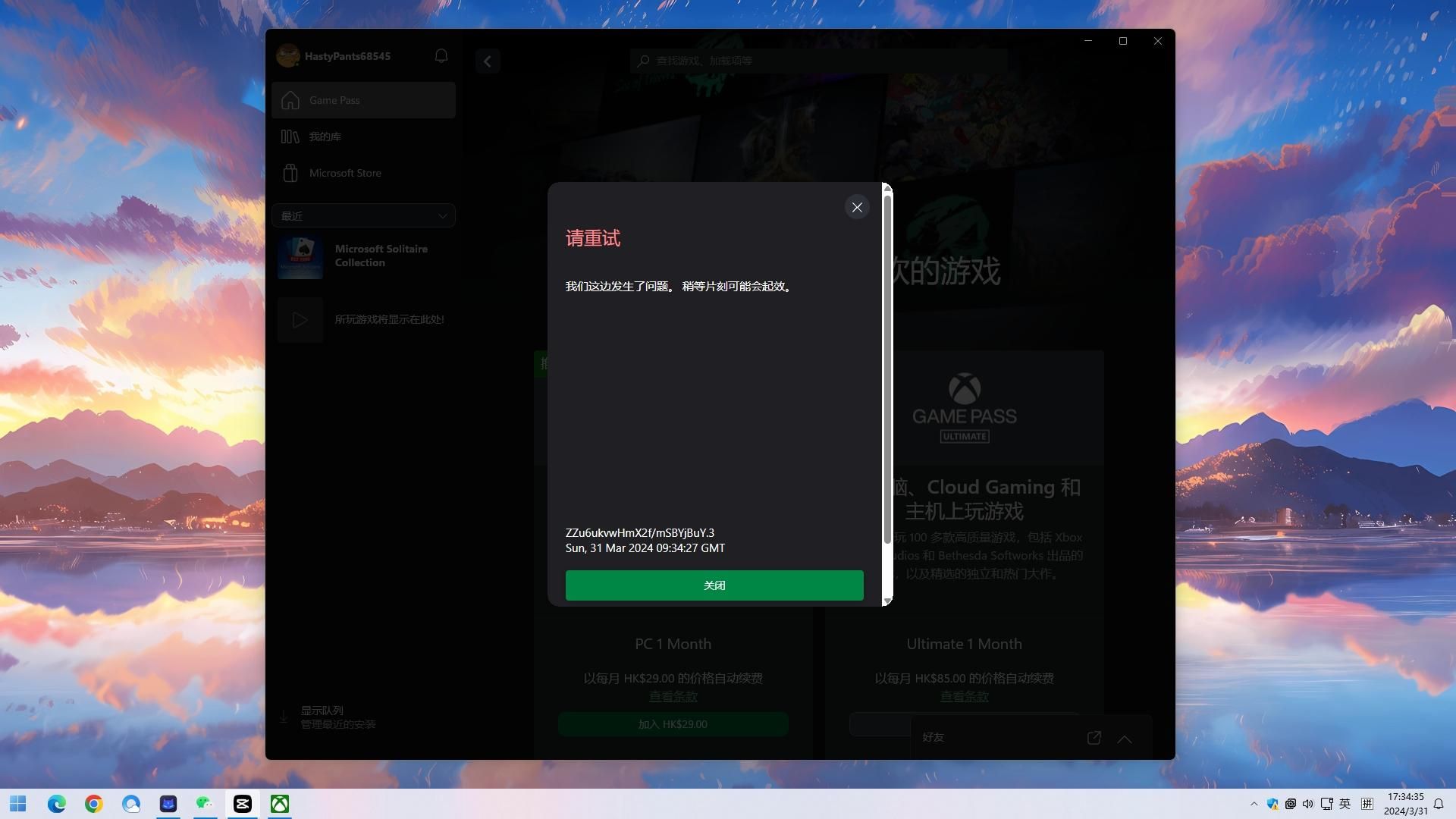Screen dimensions: 1456x819
Task: Toggle the 拼 IME mode indicator
Action: (x=1367, y=804)
